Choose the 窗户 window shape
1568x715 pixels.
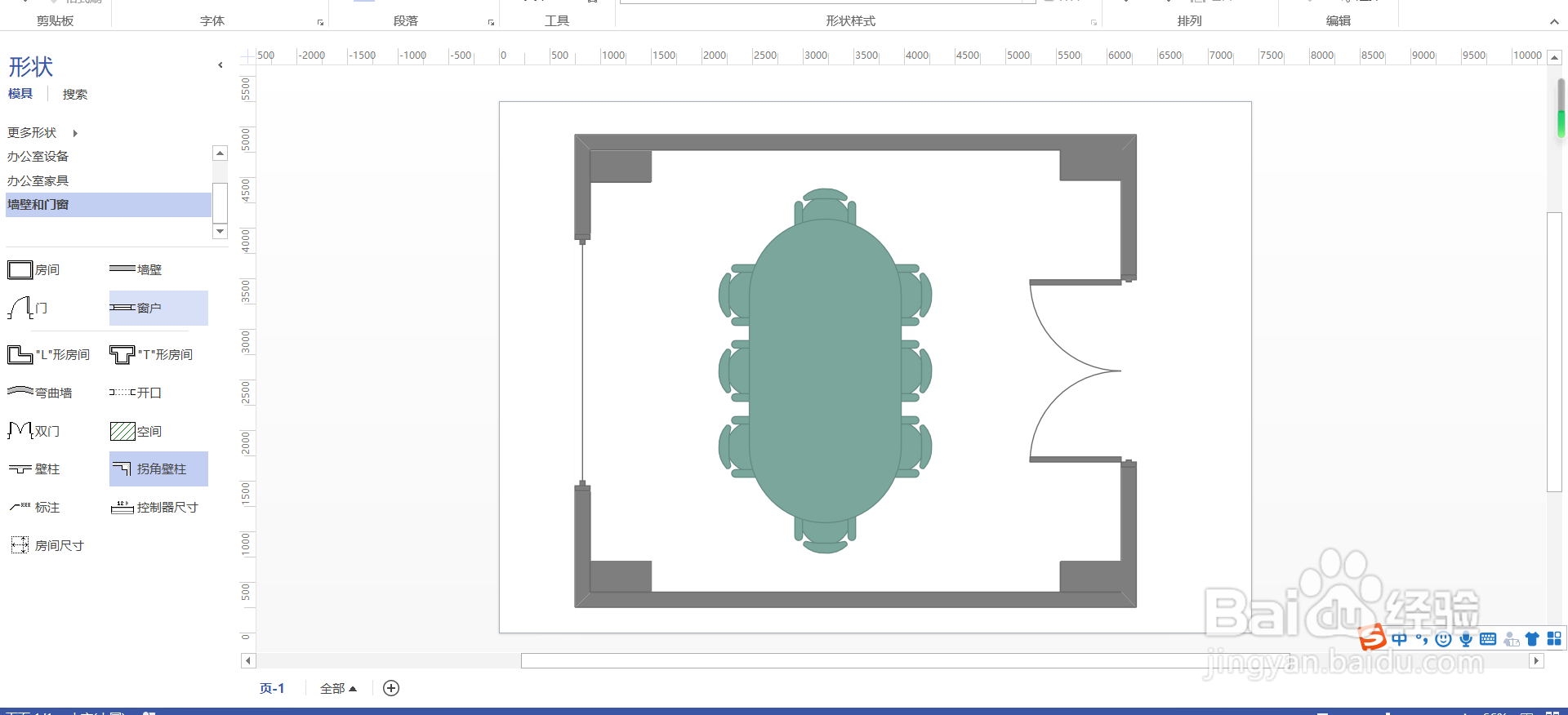click(158, 308)
